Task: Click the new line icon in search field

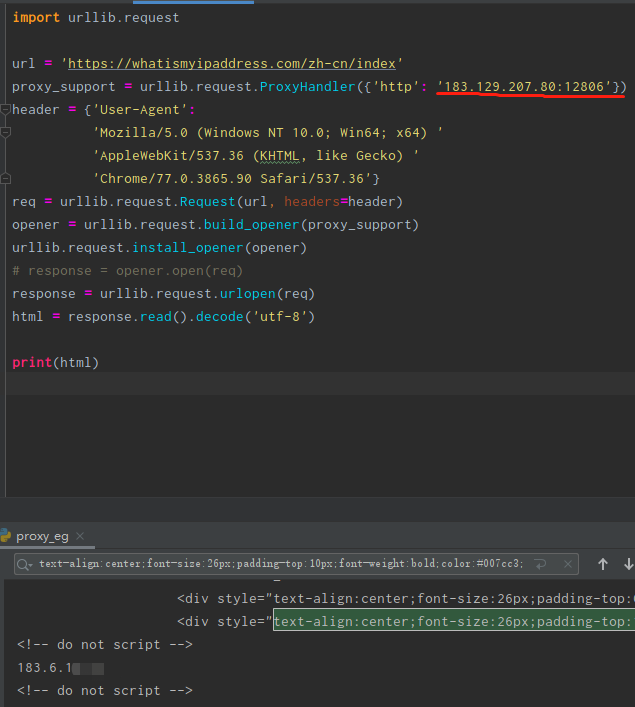Action: click(540, 564)
